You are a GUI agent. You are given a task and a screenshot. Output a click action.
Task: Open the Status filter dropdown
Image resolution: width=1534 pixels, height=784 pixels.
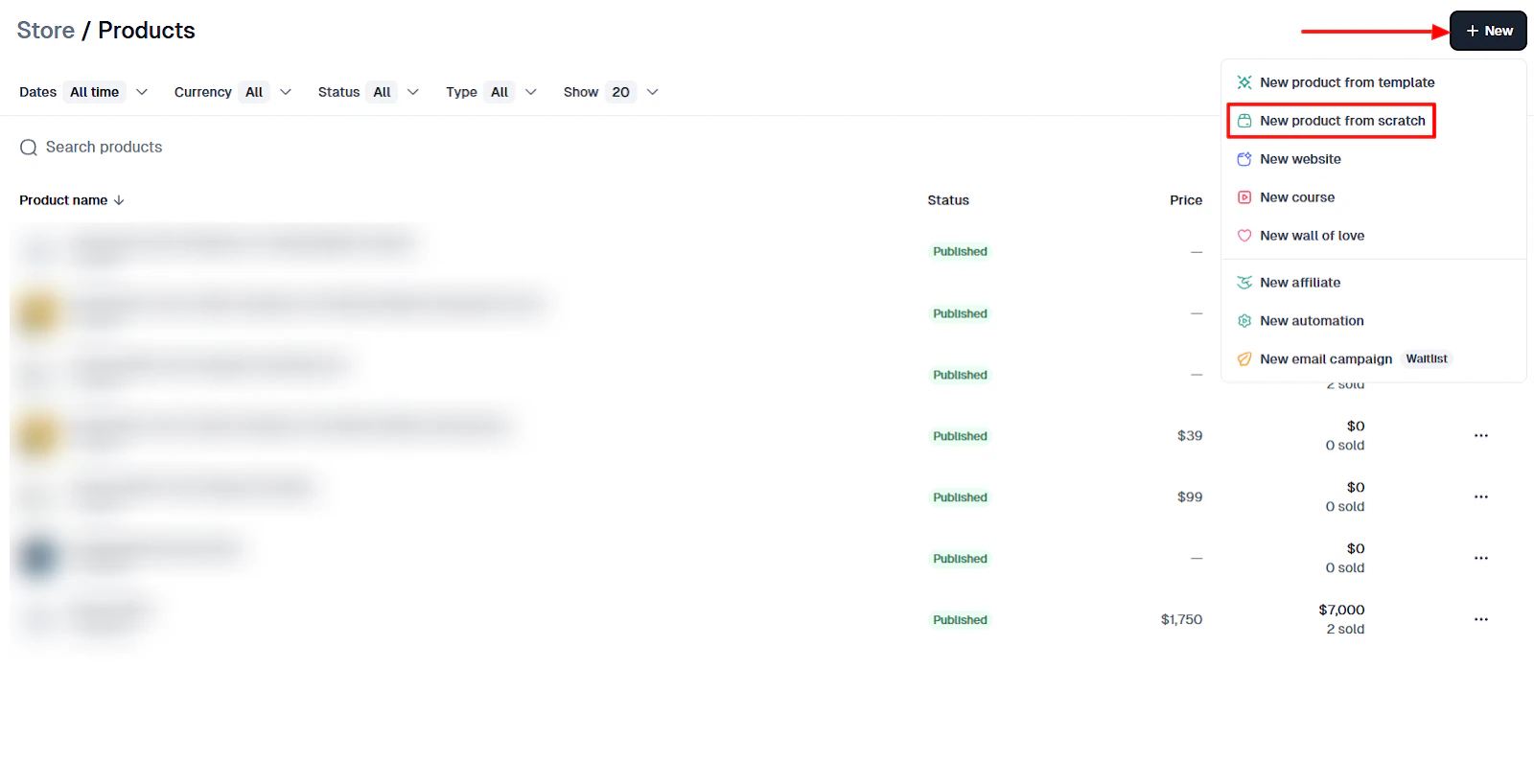pyautogui.click(x=369, y=92)
